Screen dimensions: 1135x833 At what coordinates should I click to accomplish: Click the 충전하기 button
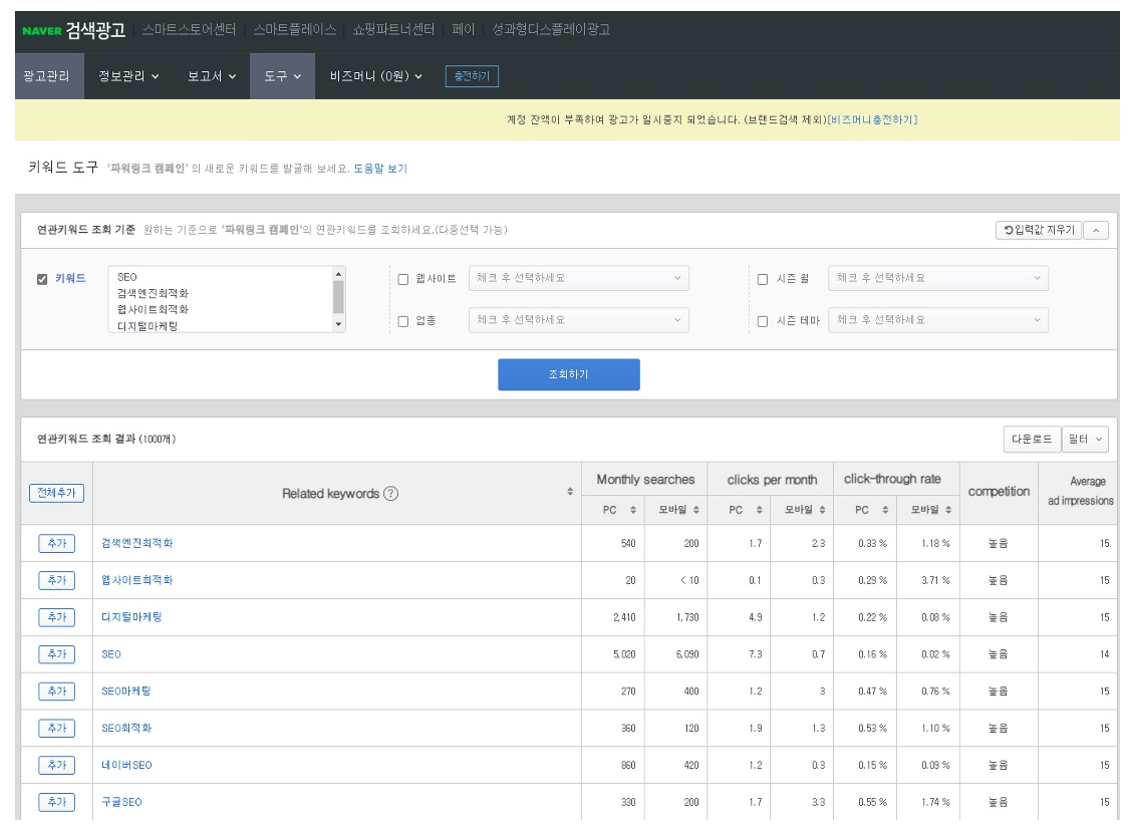472,76
